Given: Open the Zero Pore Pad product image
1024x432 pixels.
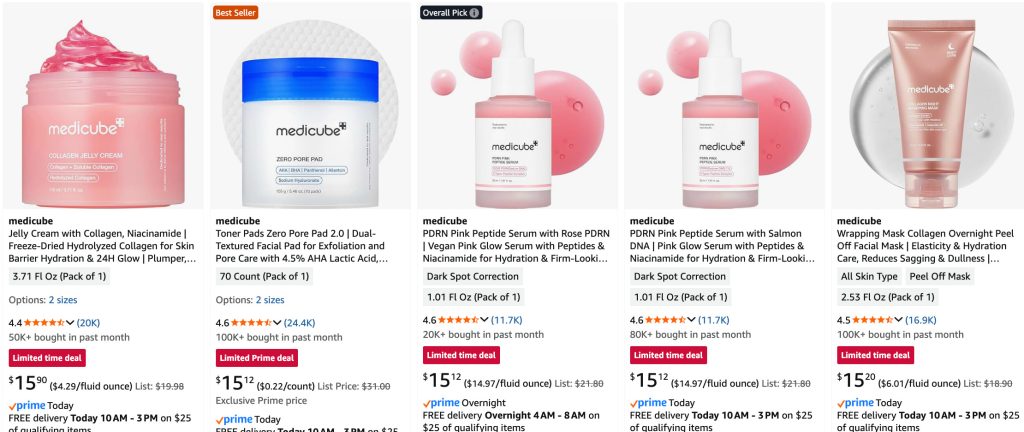Looking at the screenshot, I should pyautogui.click(x=310, y=106).
